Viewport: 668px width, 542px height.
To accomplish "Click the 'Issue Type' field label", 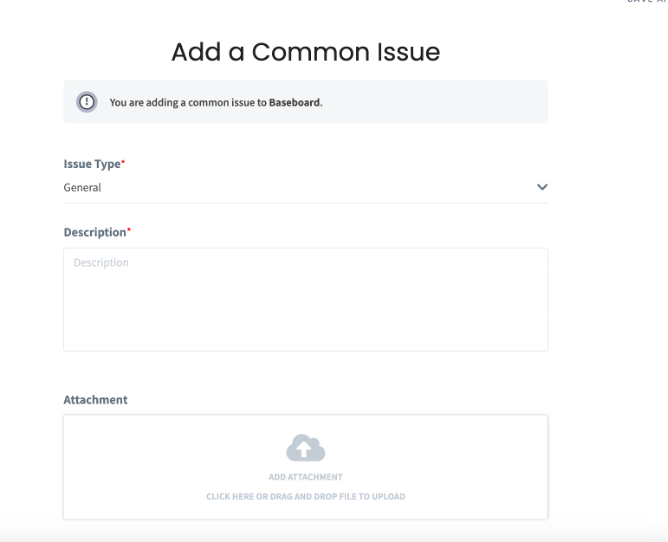I will click(x=92, y=164).
